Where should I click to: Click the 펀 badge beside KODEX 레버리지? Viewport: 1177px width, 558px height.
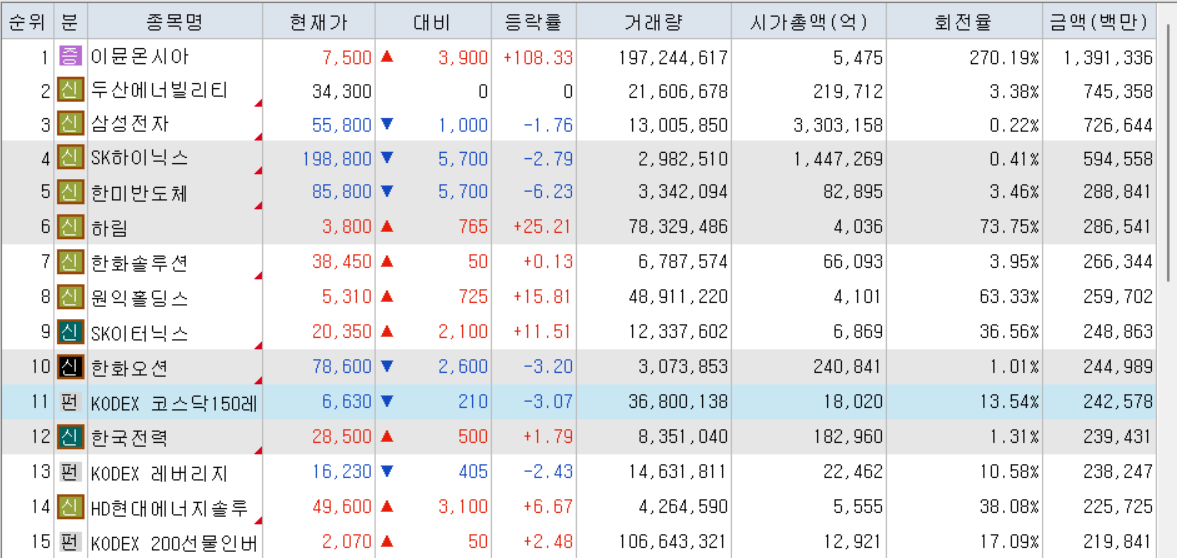coord(69,472)
